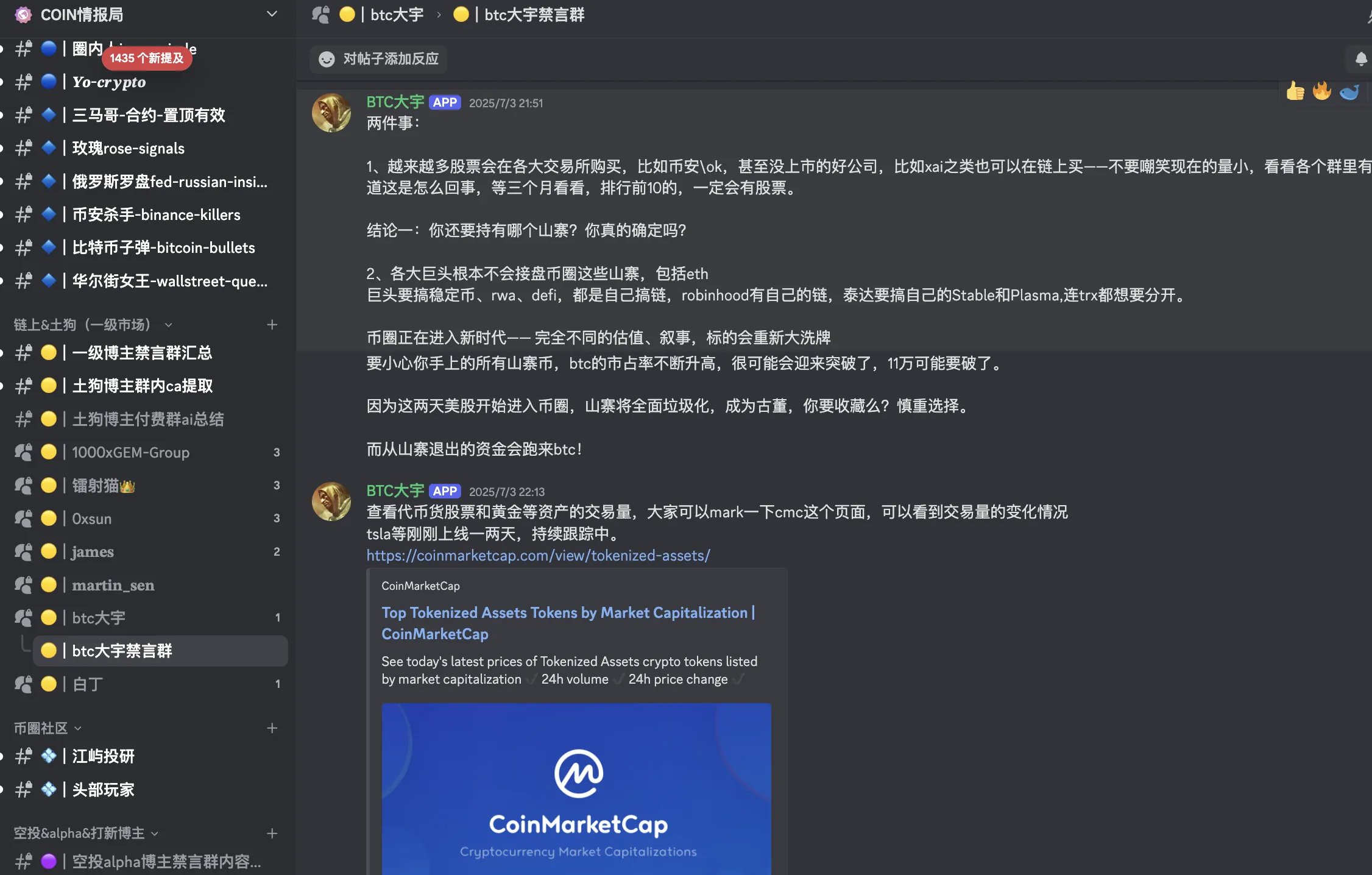Open Top Tokenized Assets embed title link
Screen dimensions: 1372x875
567,623
